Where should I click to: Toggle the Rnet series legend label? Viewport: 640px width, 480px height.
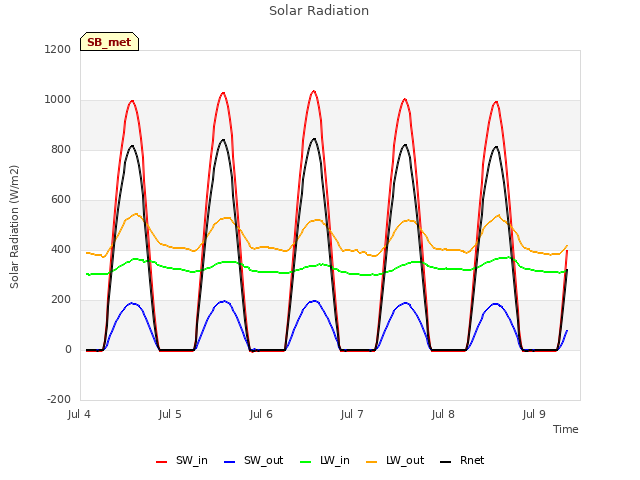click(x=472, y=460)
